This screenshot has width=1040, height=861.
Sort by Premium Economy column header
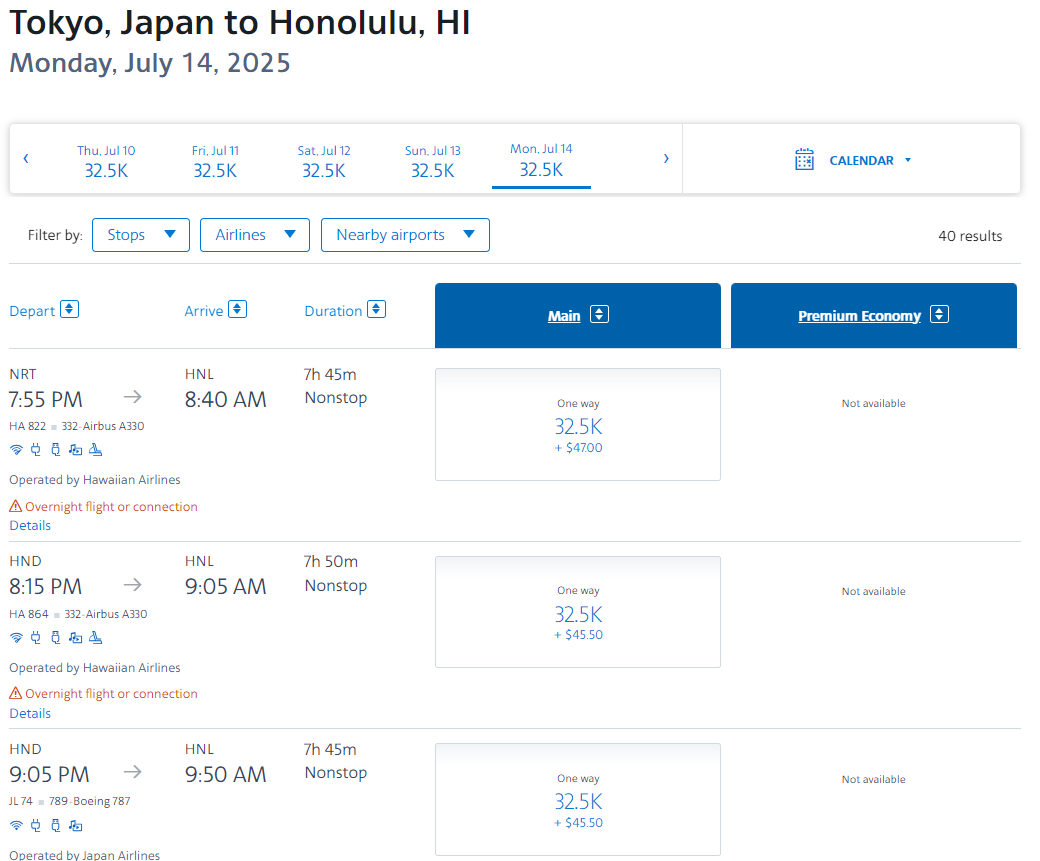859,316
